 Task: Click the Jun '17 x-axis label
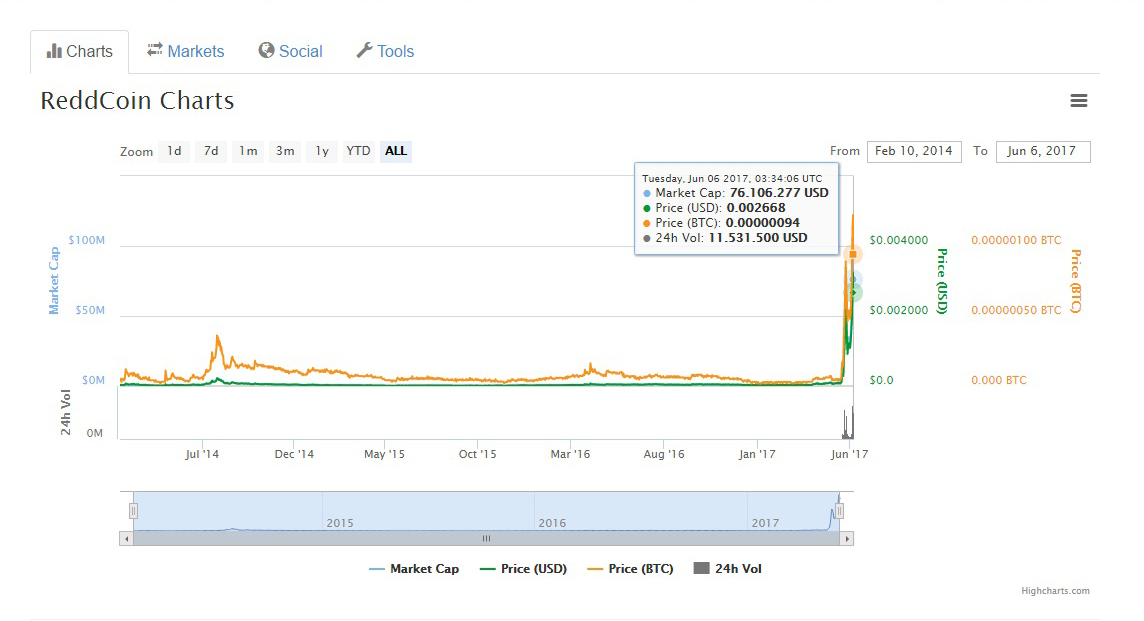(x=849, y=454)
